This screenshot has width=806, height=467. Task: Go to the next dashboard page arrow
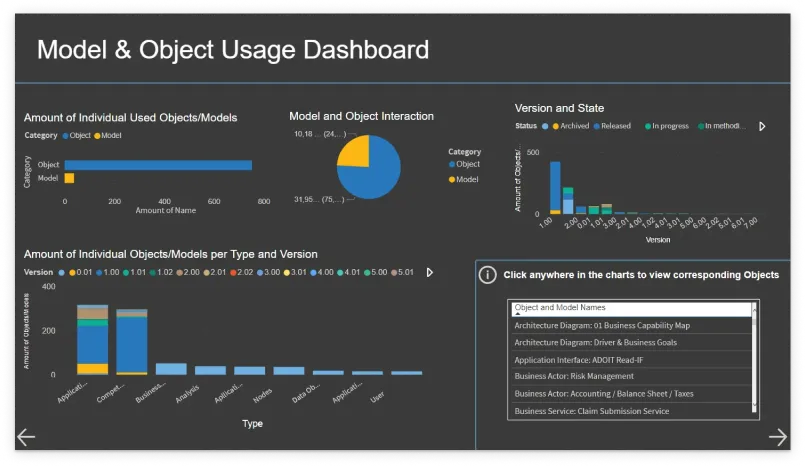point(778,437)
